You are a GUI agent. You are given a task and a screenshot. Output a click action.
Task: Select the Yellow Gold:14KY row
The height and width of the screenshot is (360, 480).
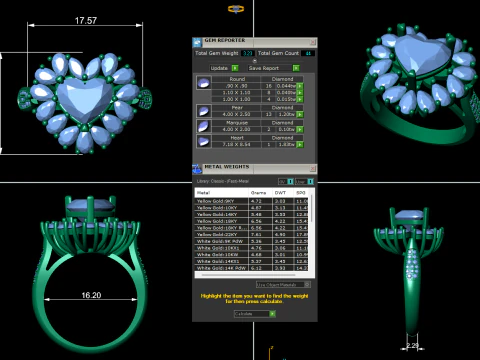point(251,214)
